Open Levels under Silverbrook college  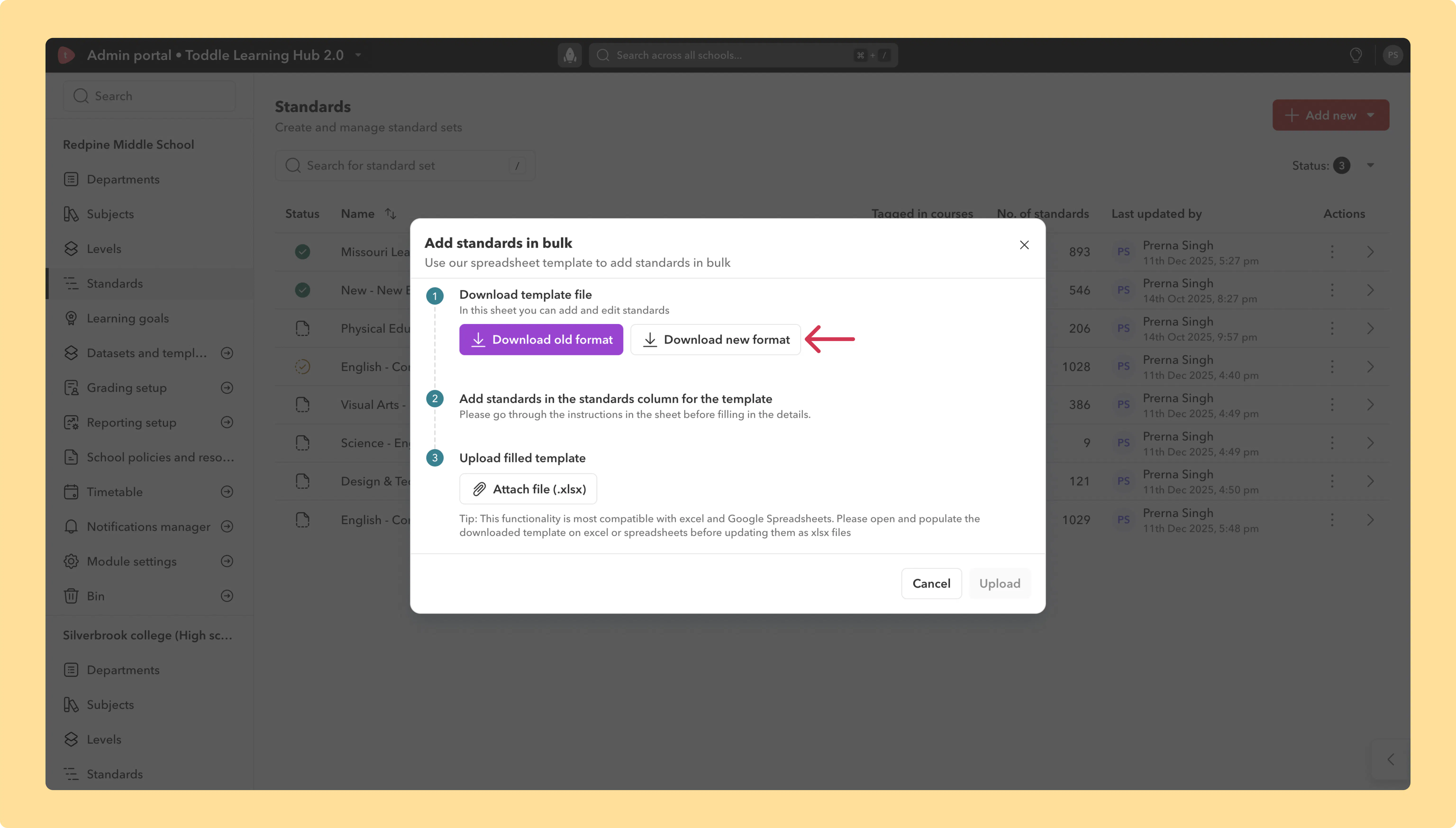tap(150, 739)
